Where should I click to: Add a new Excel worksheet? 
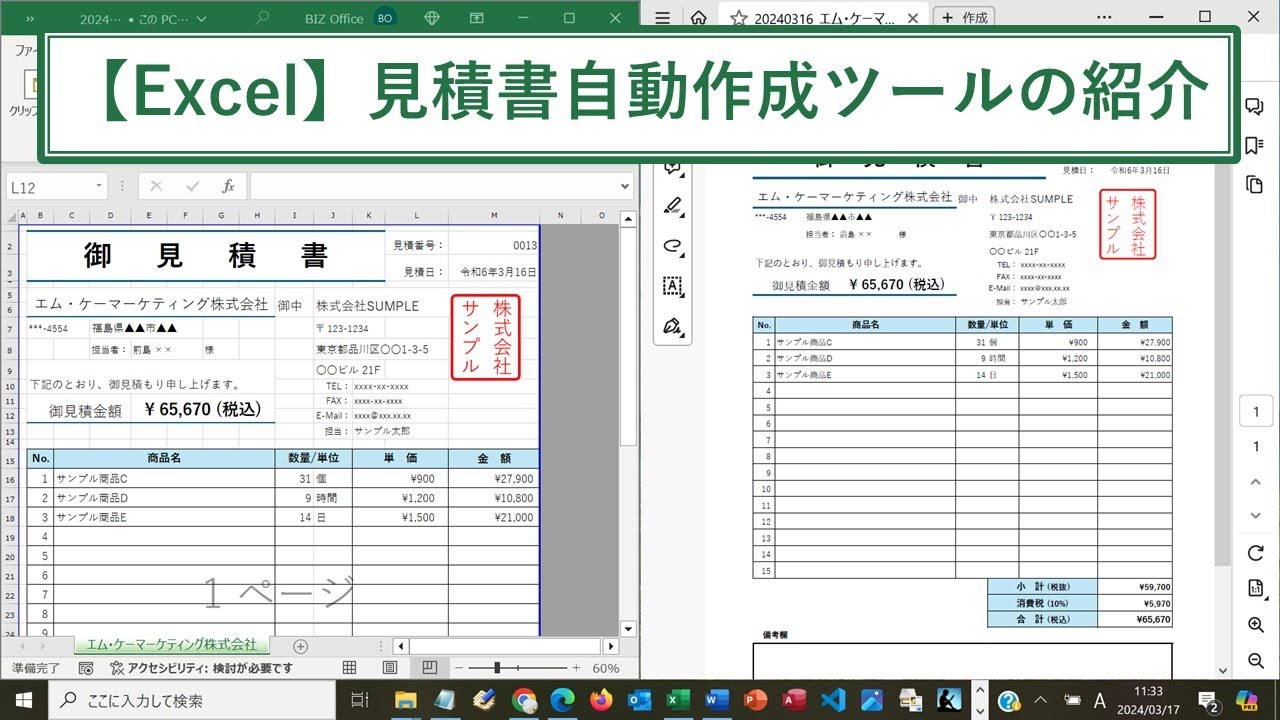pyautogui.click(x=300, y=645)
